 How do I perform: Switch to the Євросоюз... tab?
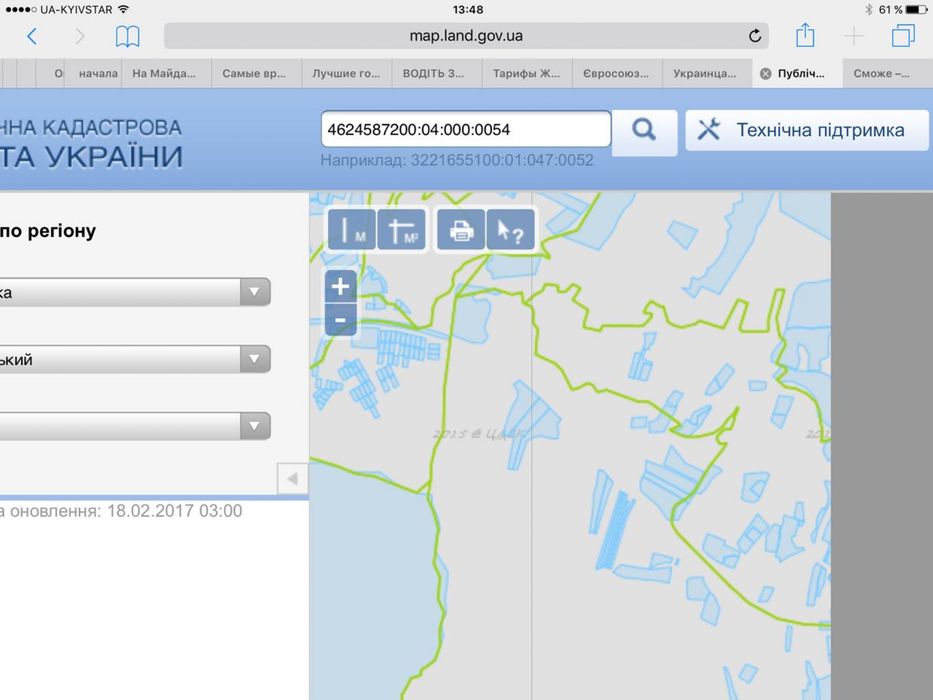[617, 74]
